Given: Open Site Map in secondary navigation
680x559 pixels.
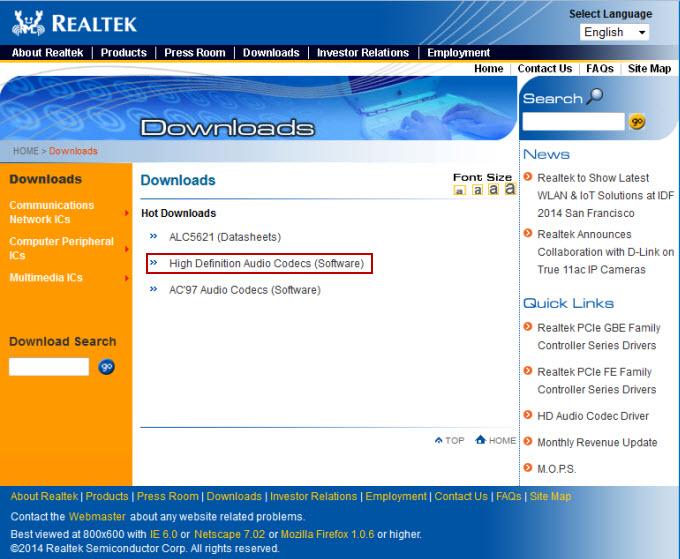Looking at the screenshot, I should [x=649, y=69].
